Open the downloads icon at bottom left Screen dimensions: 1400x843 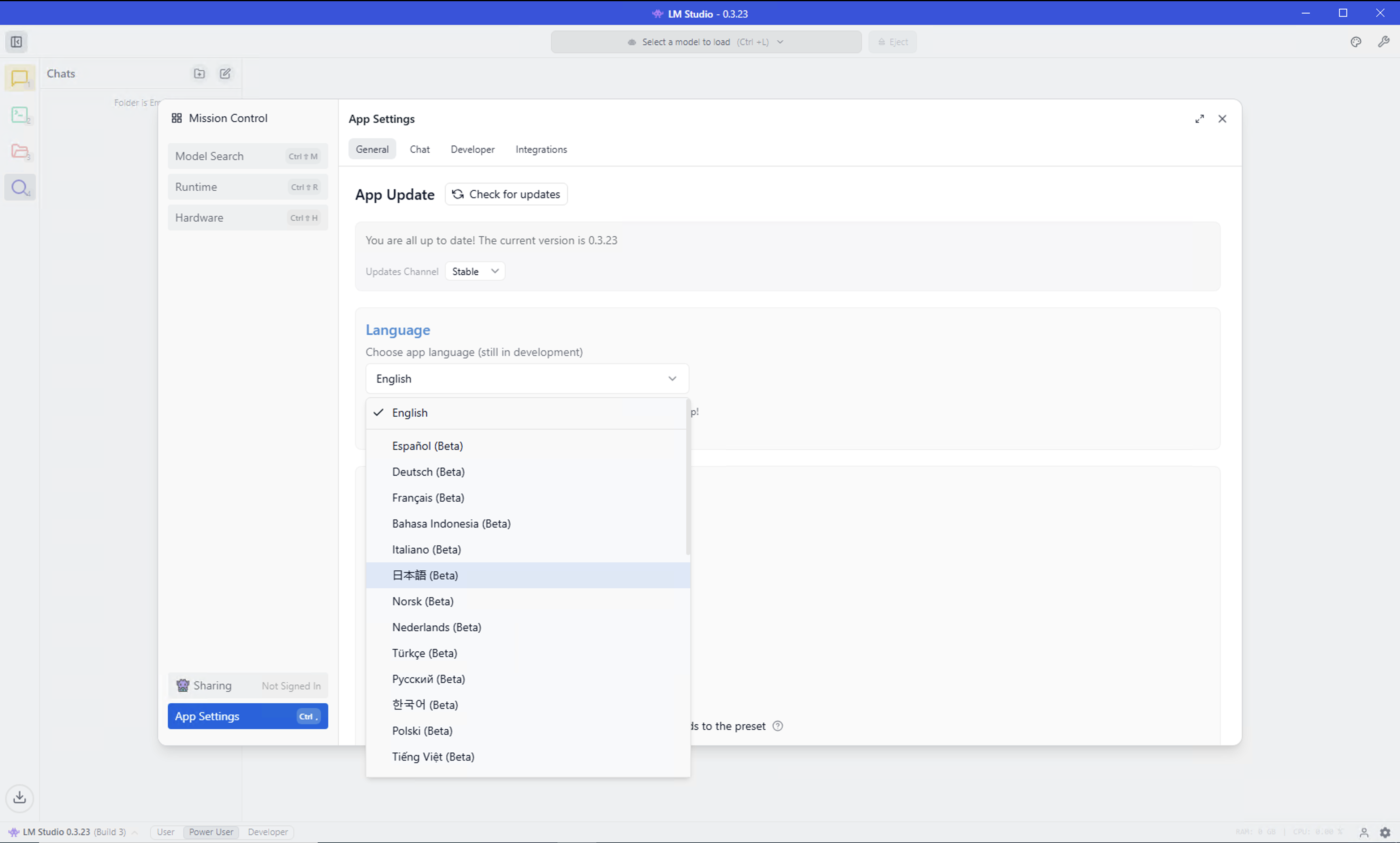19,797
